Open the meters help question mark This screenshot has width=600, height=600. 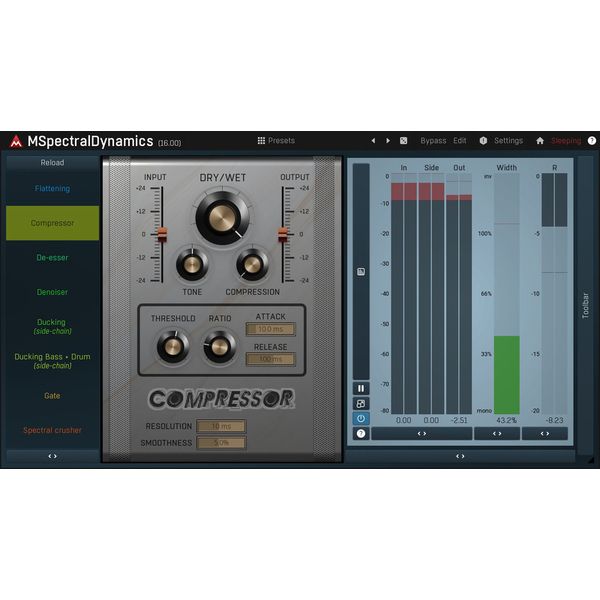pyautogui.click(x=361, y=434)
